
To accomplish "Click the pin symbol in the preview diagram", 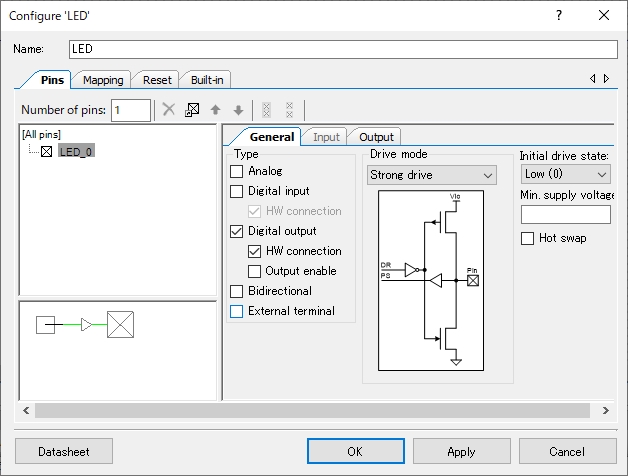I will (x=121, y=325).
